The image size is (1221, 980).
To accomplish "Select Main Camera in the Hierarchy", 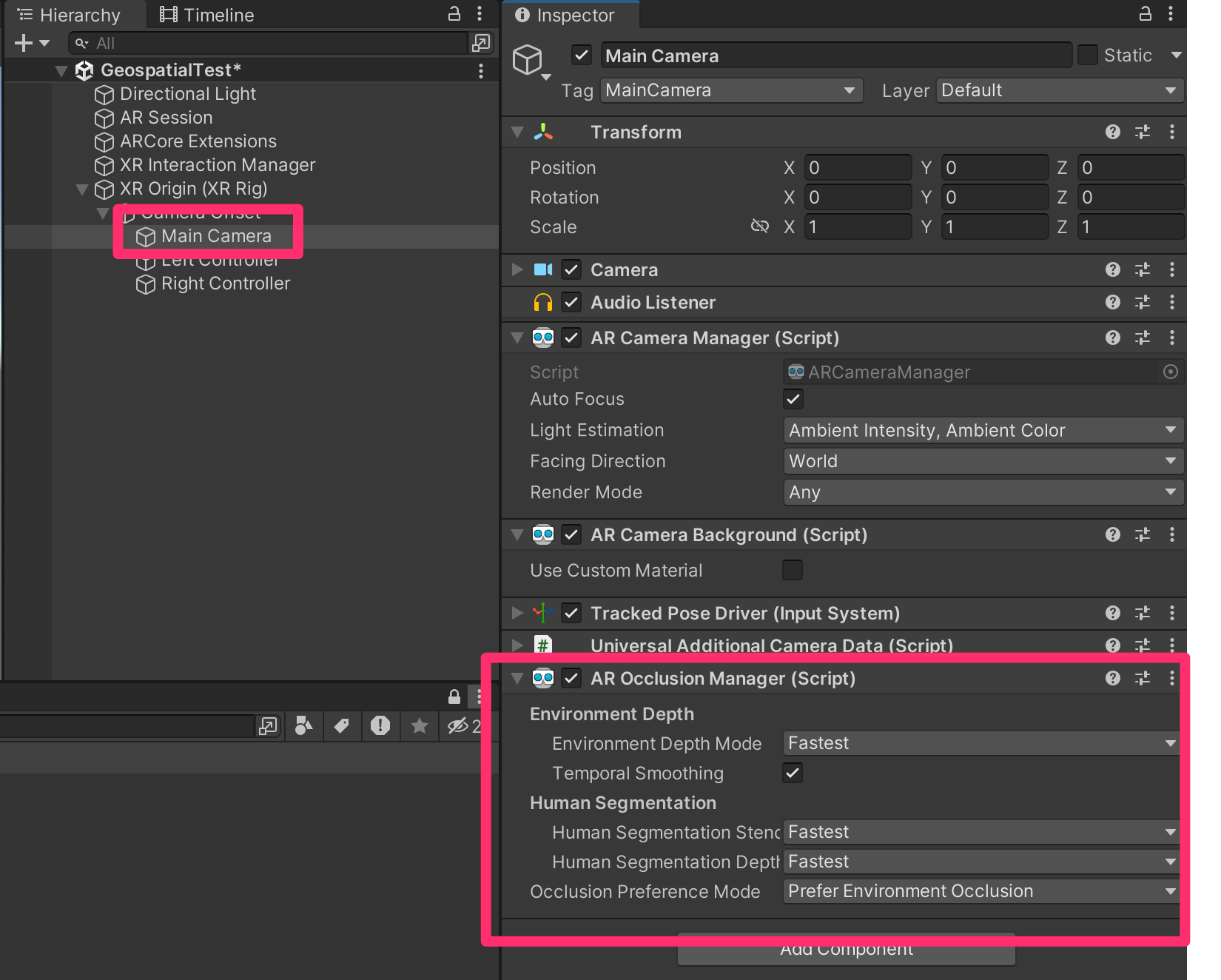I will pyautogui.click(x=216, y=236).
